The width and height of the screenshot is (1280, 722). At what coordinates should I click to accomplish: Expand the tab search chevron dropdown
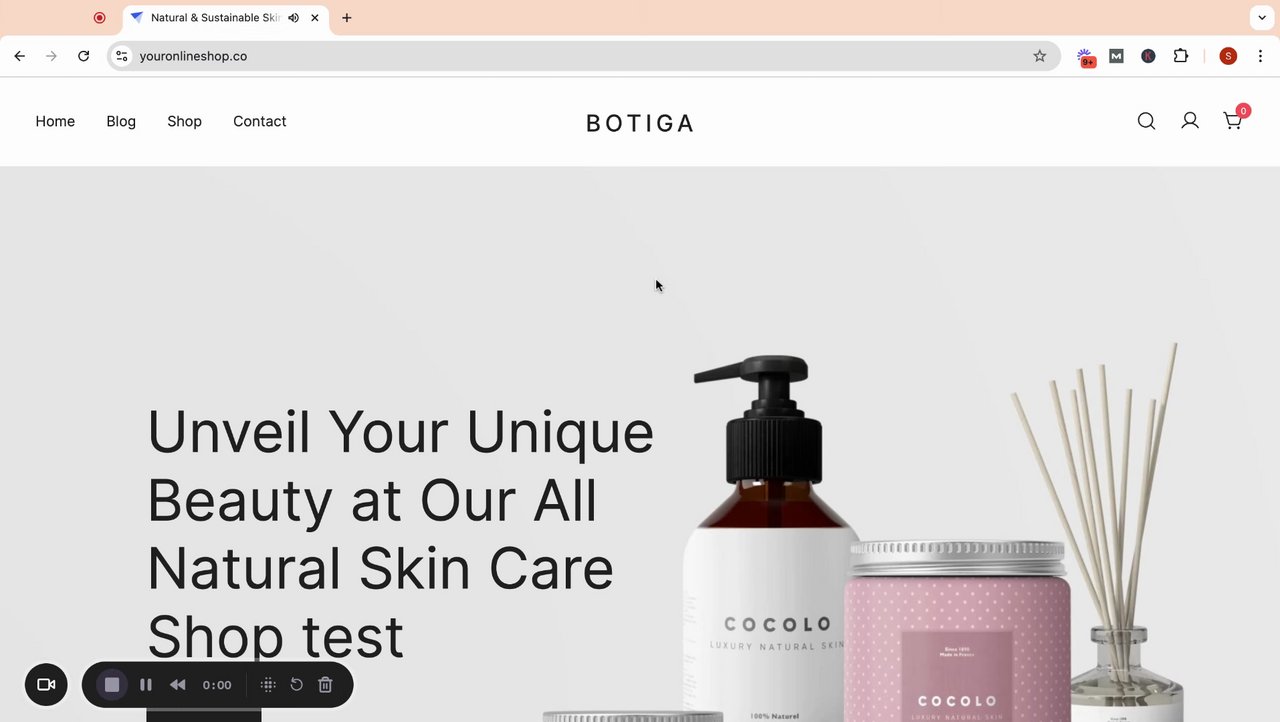click(x=1262, y=18)
